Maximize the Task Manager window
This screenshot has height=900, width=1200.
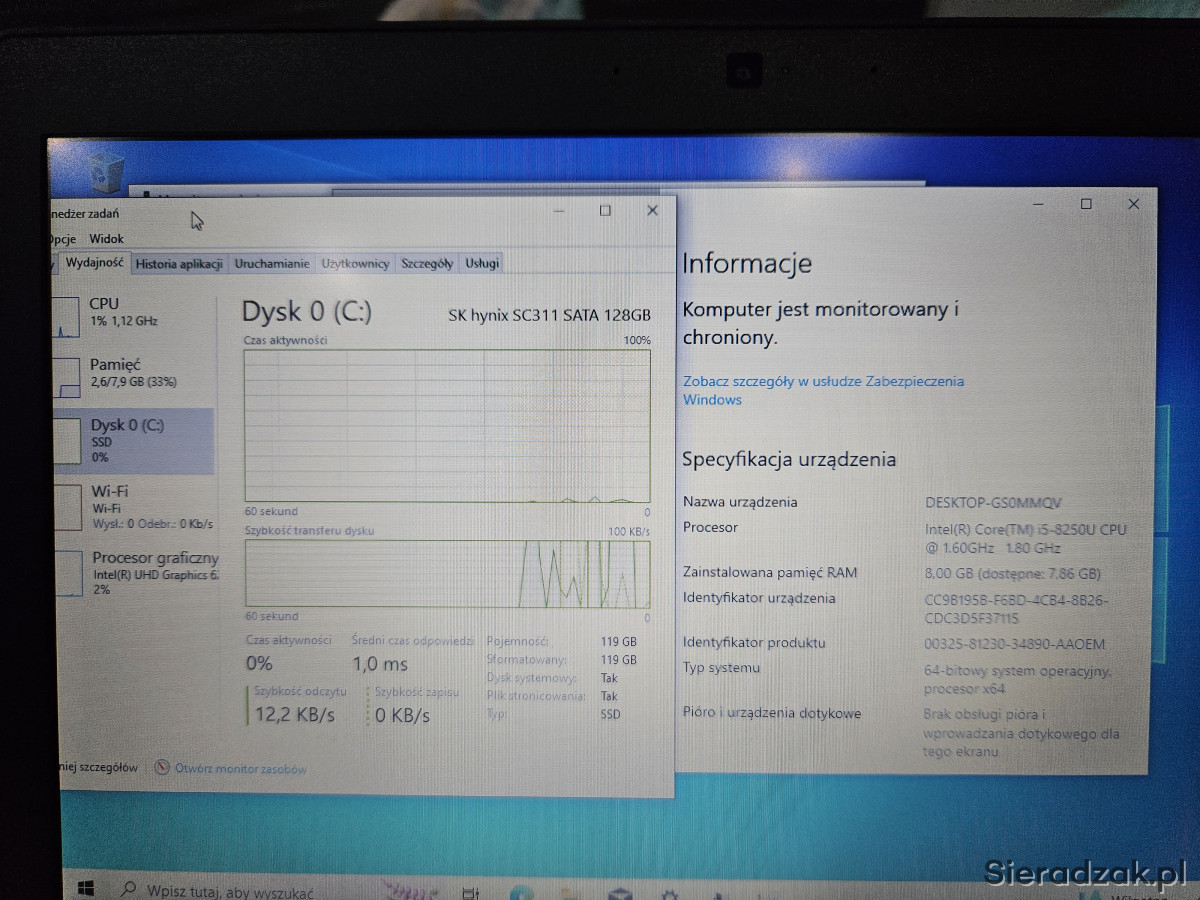click(605, 211)
